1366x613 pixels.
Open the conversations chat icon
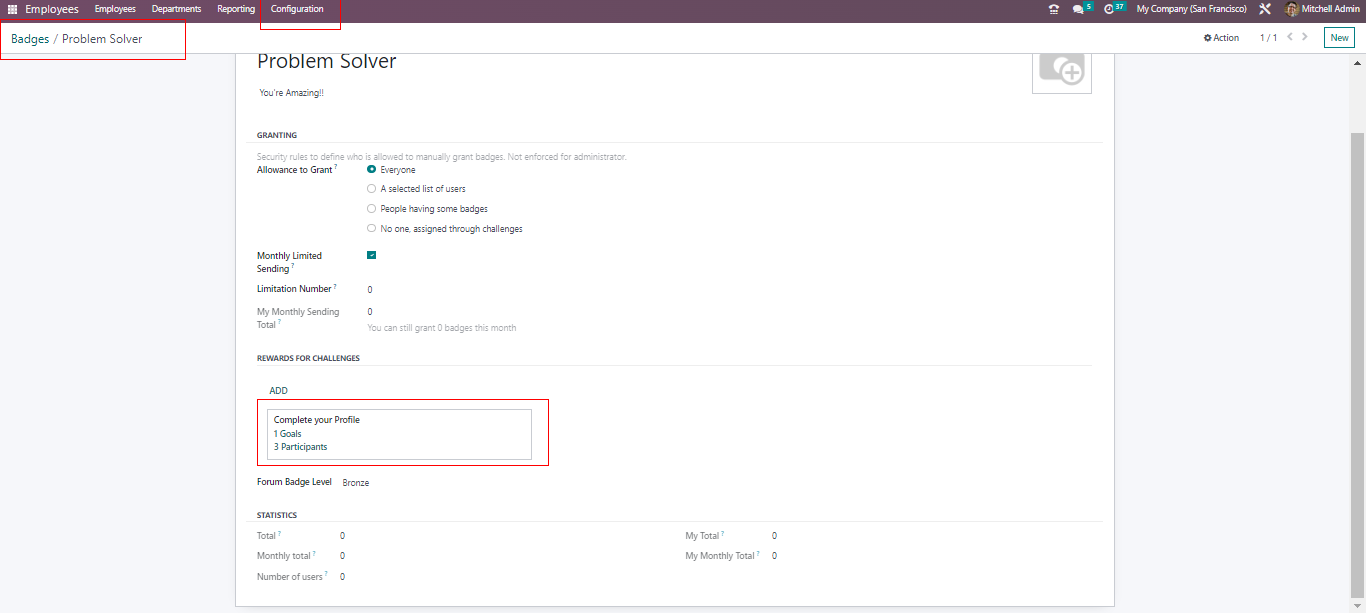pyautogui.click(x=1077, y=9)
